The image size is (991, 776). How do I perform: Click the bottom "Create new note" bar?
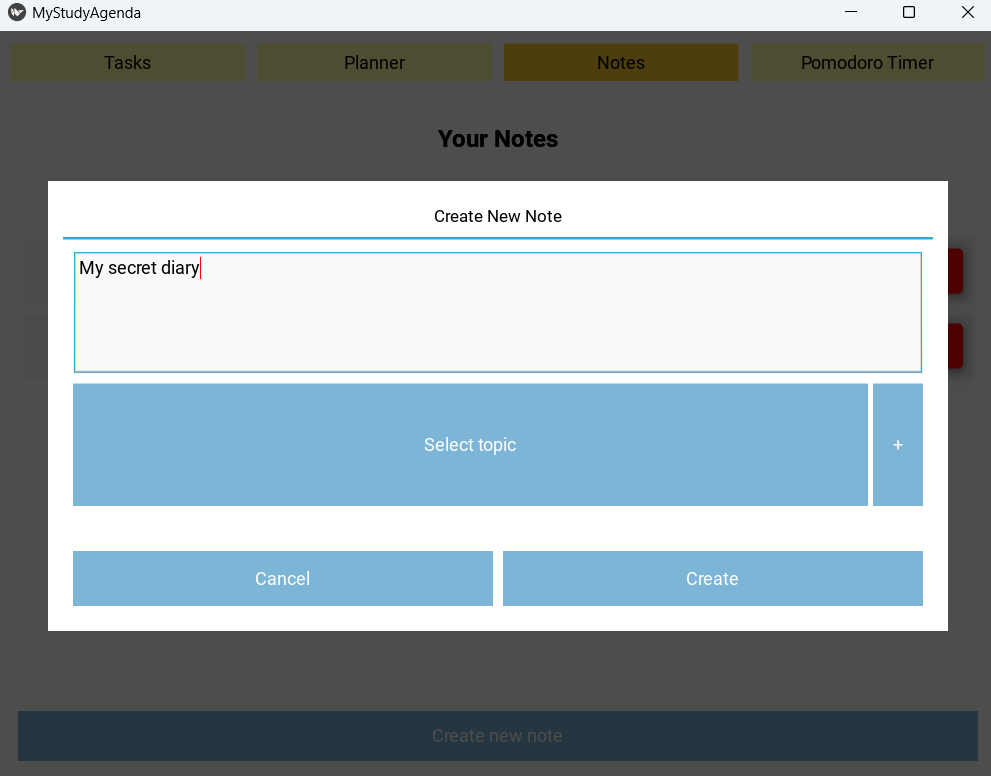click(497, 736)
